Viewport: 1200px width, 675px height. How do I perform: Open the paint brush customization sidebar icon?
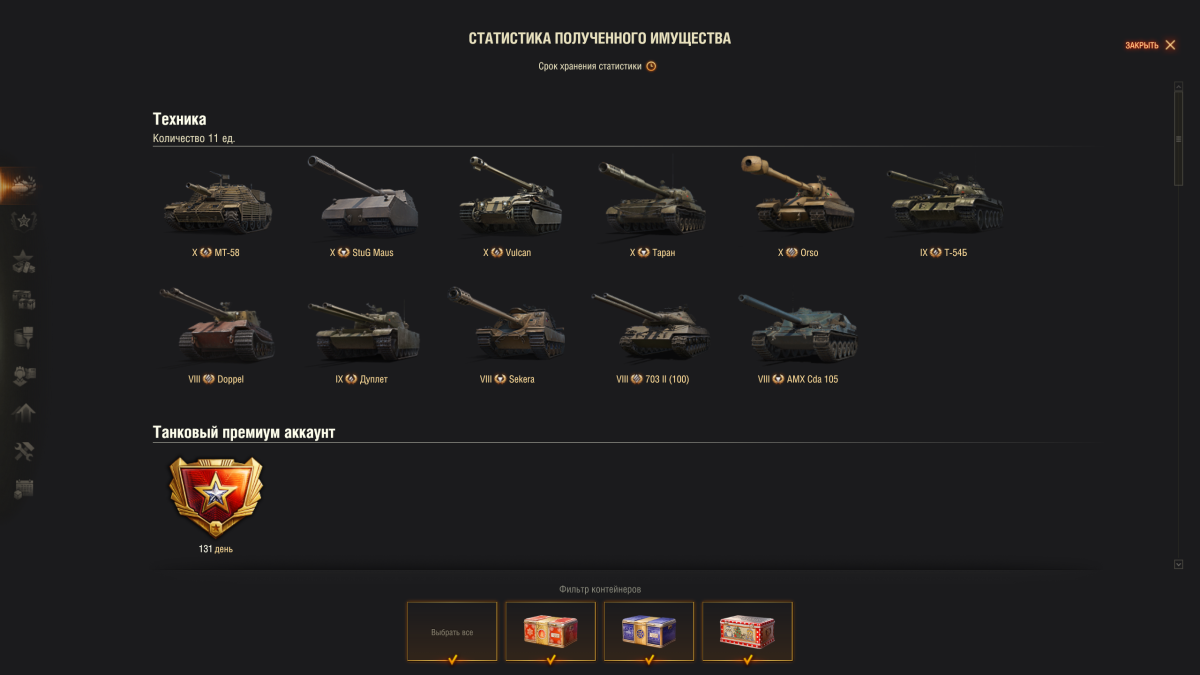(x=23, y=337)
